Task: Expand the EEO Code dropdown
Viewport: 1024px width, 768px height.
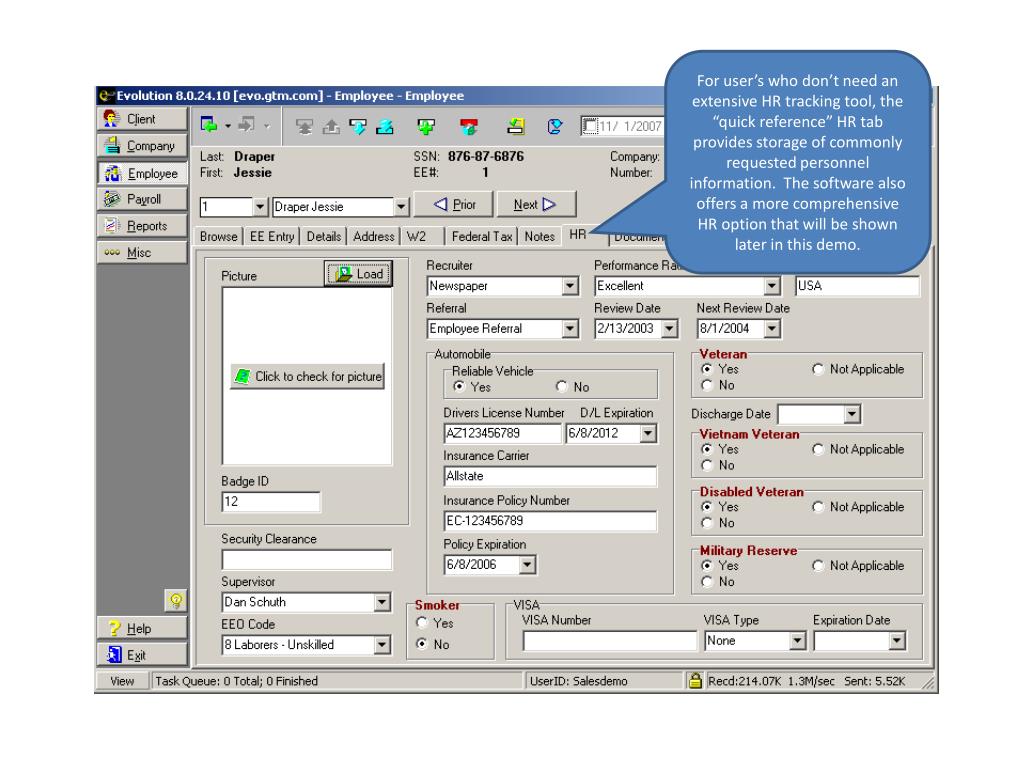Action: click(383, 645)
